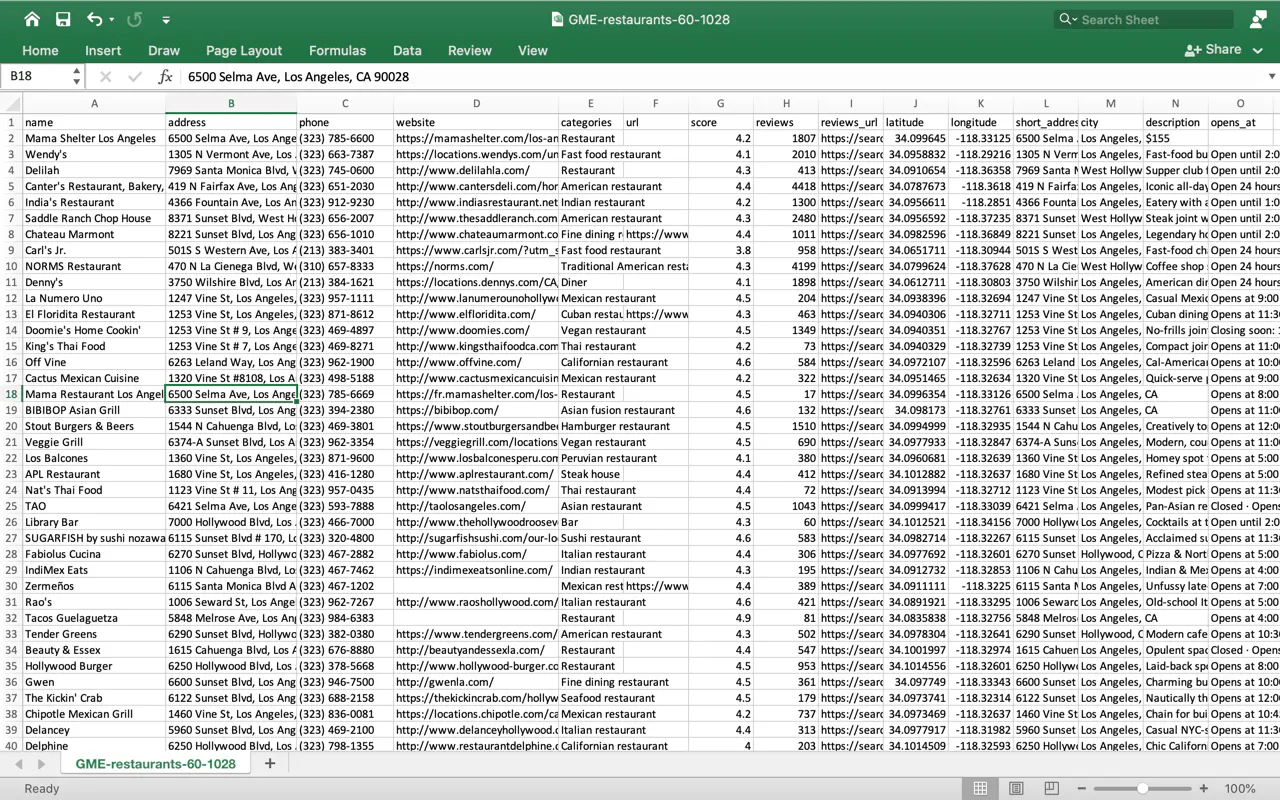Viewport: 1280px width, 800px height.
Task: Click the Redo arrow icon
Action: (135, 19)
